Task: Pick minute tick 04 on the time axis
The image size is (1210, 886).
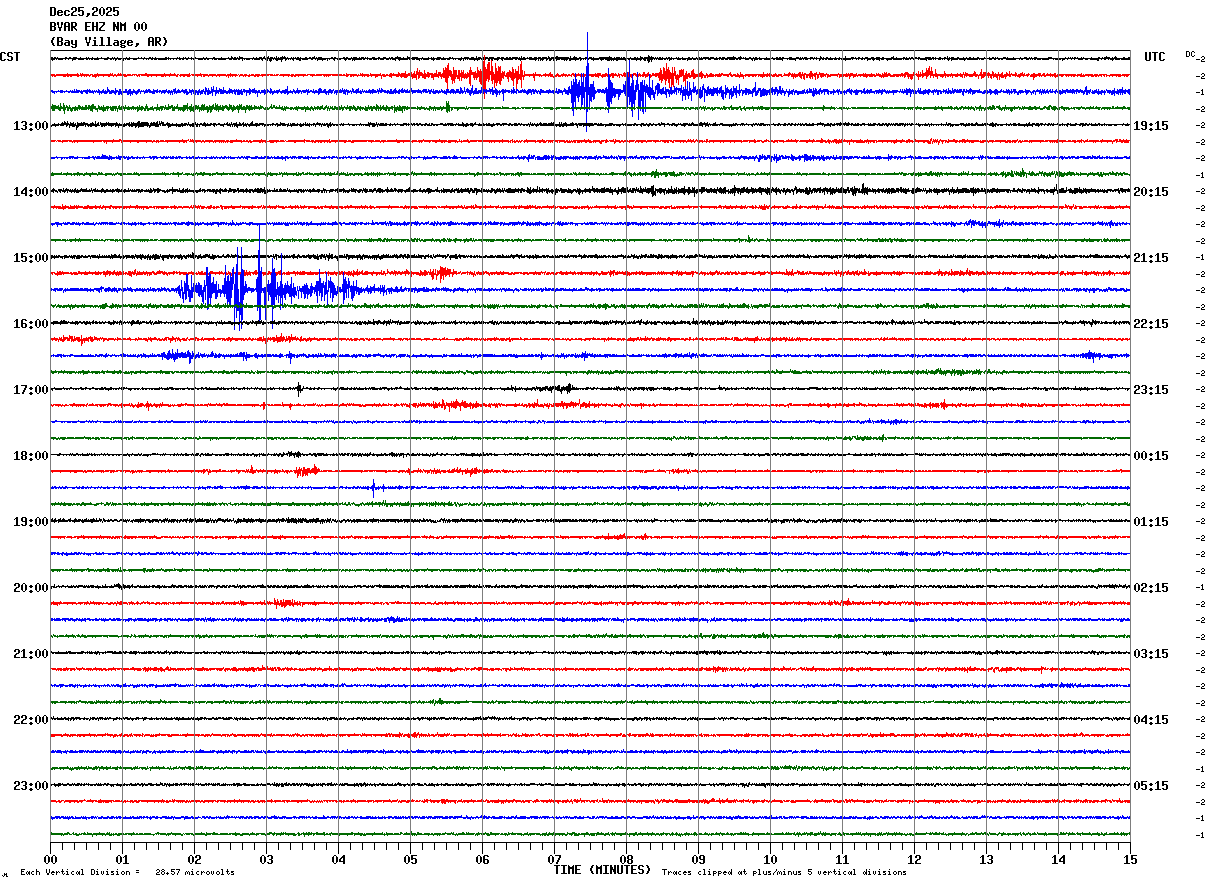Action: click(338, 859)
